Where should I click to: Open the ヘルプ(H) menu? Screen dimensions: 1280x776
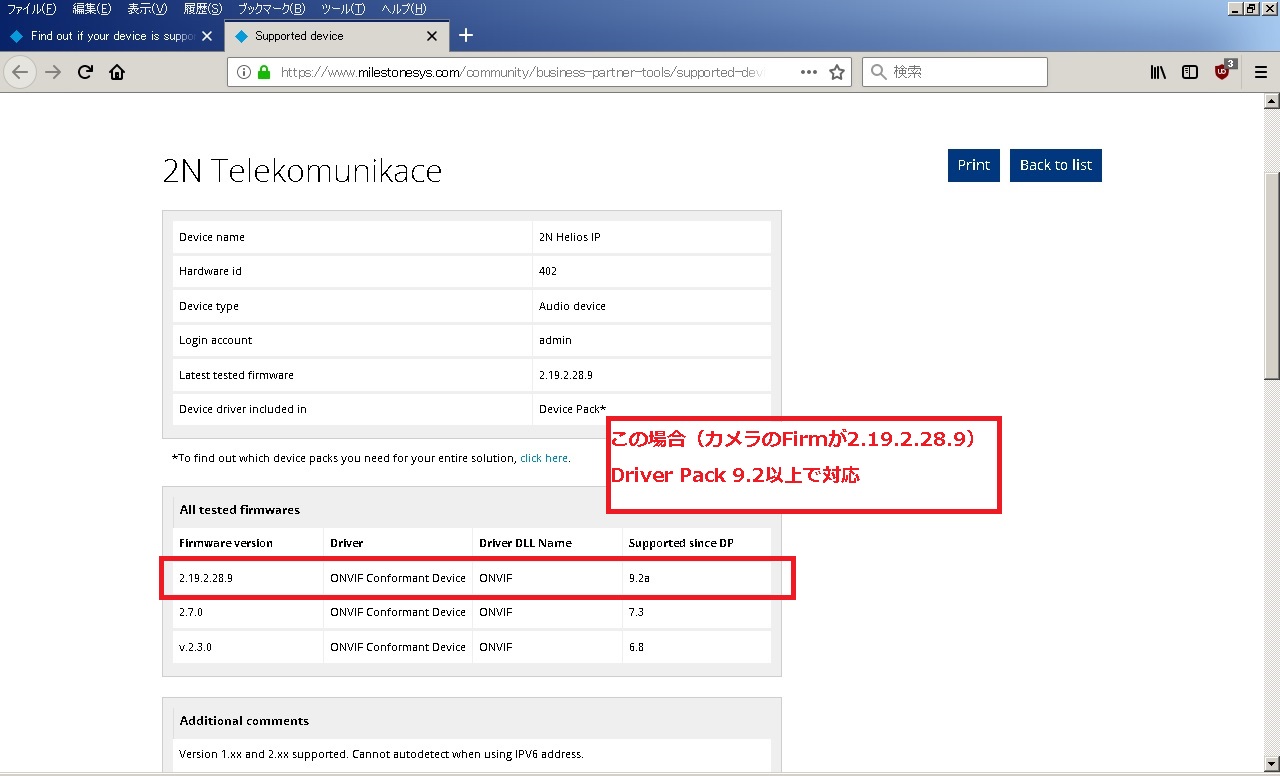click(x=404, y=9)
